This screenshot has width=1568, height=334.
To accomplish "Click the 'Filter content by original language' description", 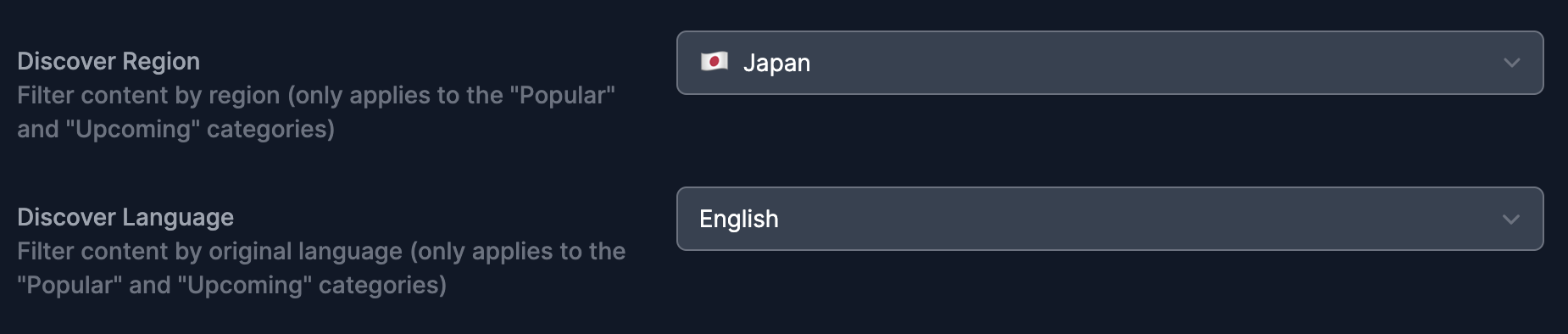I will (321, 268).
